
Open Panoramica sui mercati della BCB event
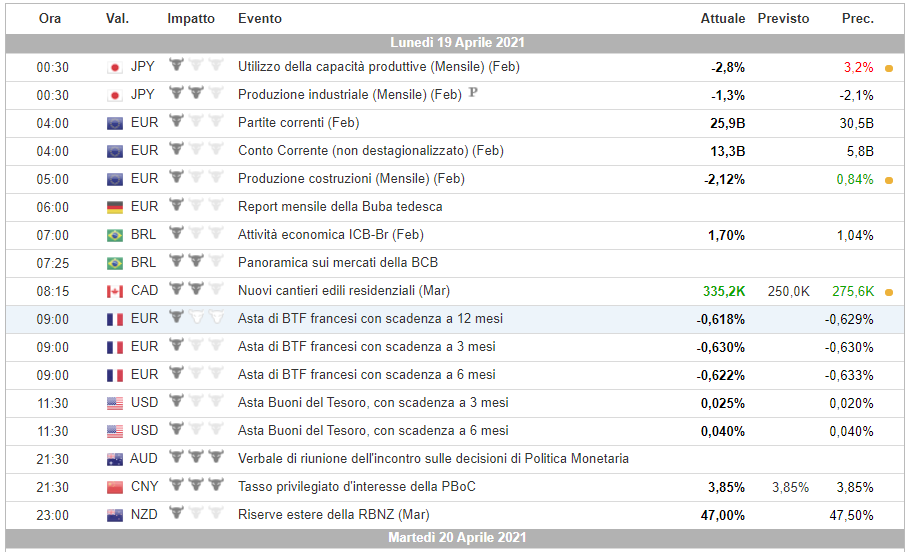click(338, 263)
